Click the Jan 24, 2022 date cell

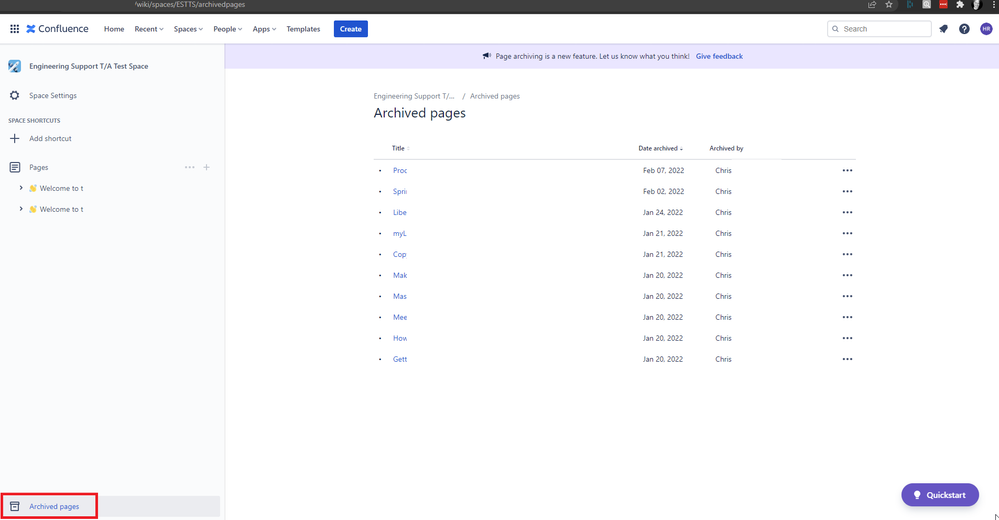(x=663, y=213)
